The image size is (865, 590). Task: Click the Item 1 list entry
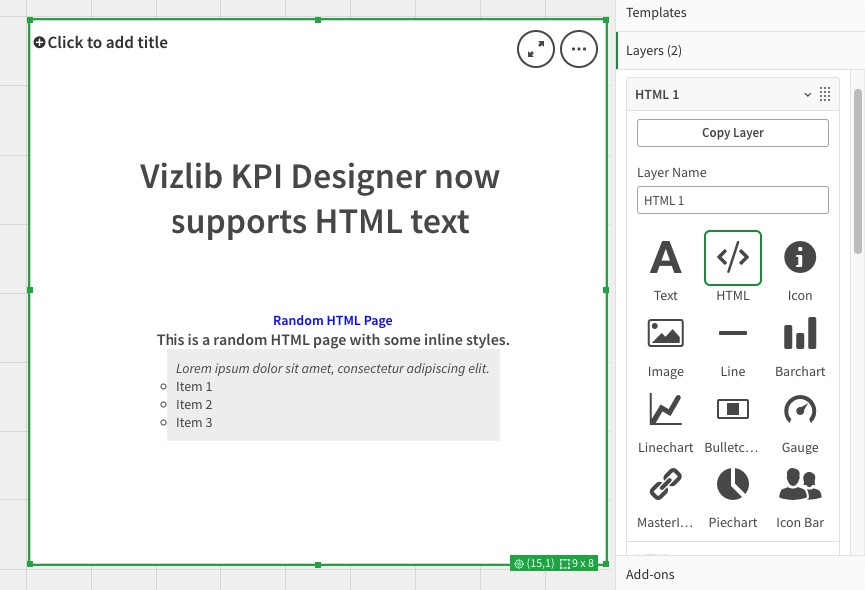coord(194,387)
